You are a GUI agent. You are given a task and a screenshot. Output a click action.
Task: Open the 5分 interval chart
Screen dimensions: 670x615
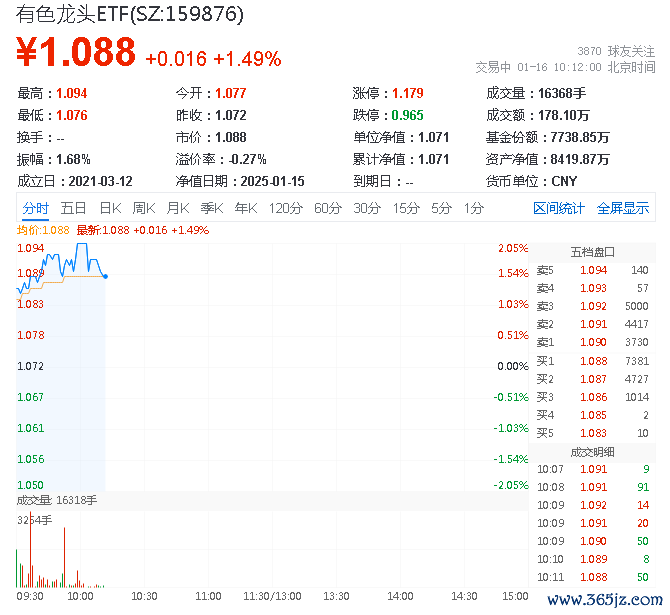click(441, 209)
